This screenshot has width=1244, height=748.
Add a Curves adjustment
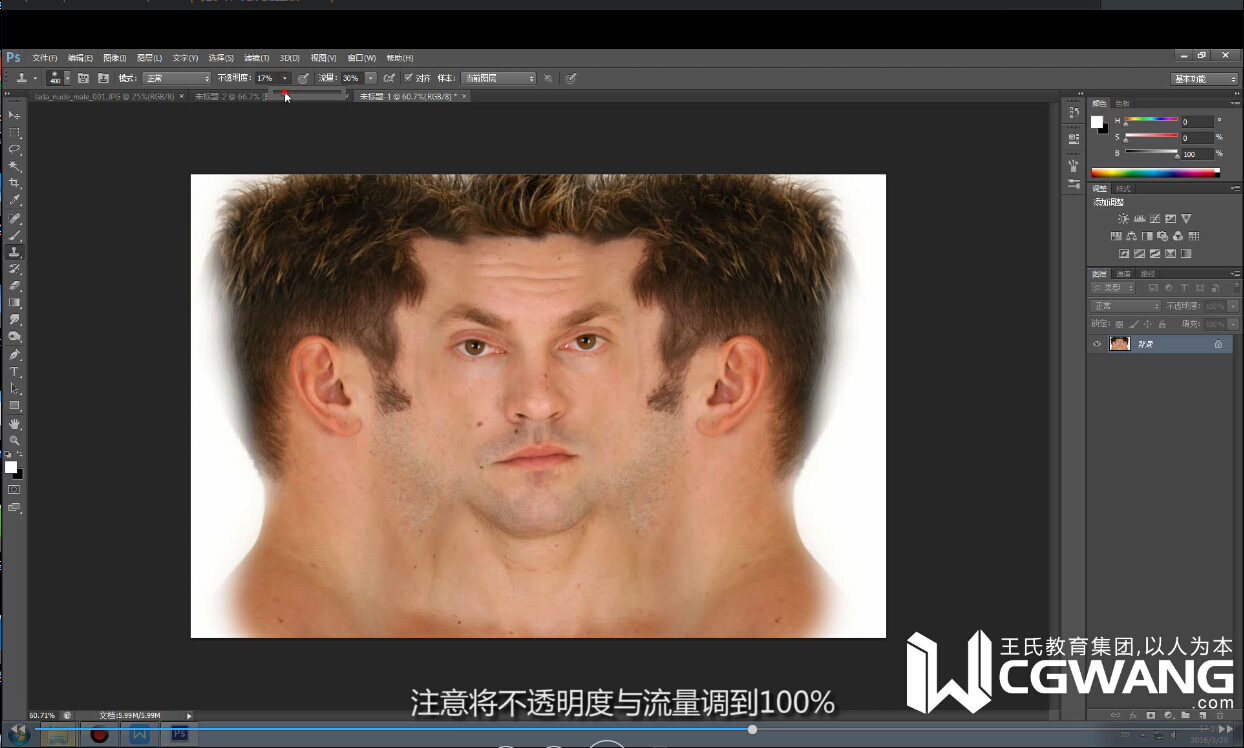[x=1155, y=219]
